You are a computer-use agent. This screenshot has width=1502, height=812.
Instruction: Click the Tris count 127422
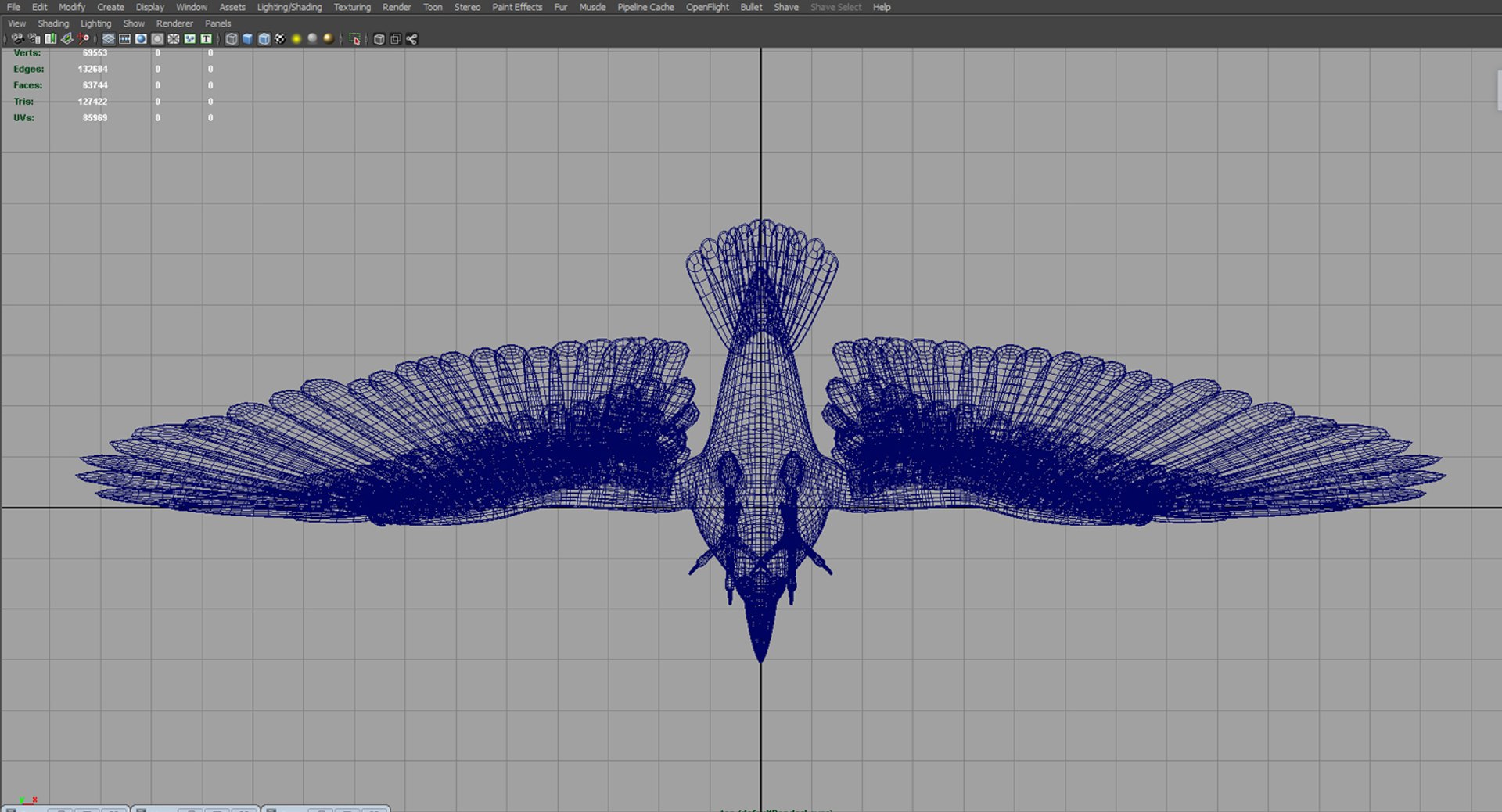[x=92, y=102]
